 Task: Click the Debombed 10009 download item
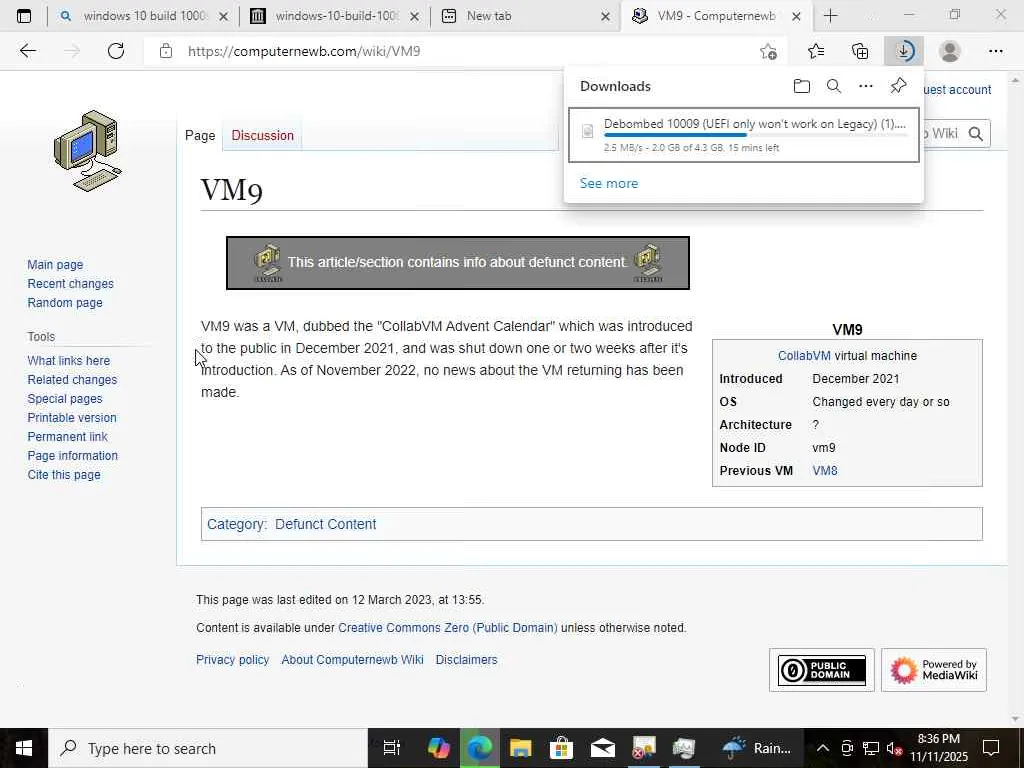(x=744, y=135)
